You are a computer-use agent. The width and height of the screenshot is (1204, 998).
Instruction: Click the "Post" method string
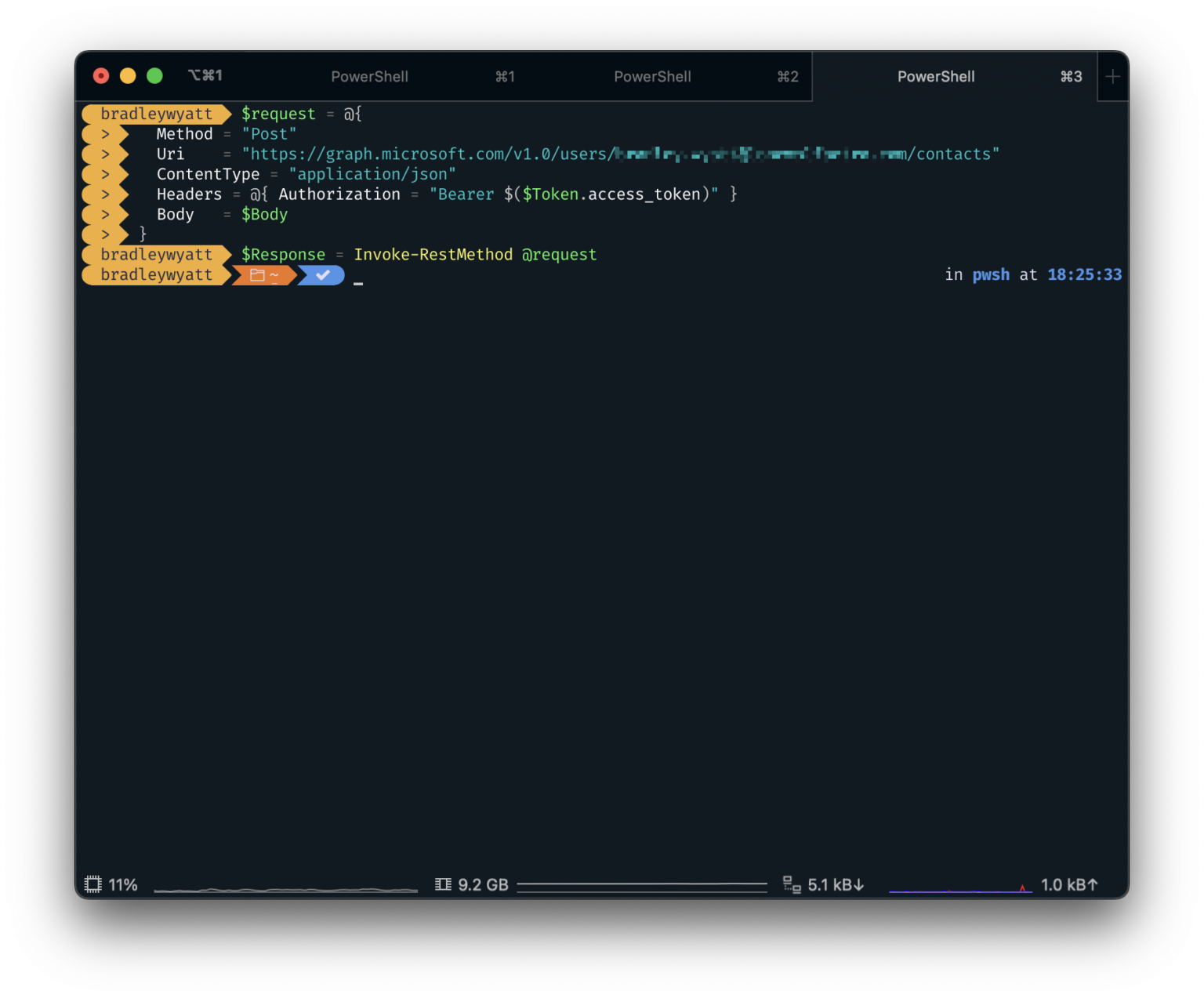click(269, 134)
